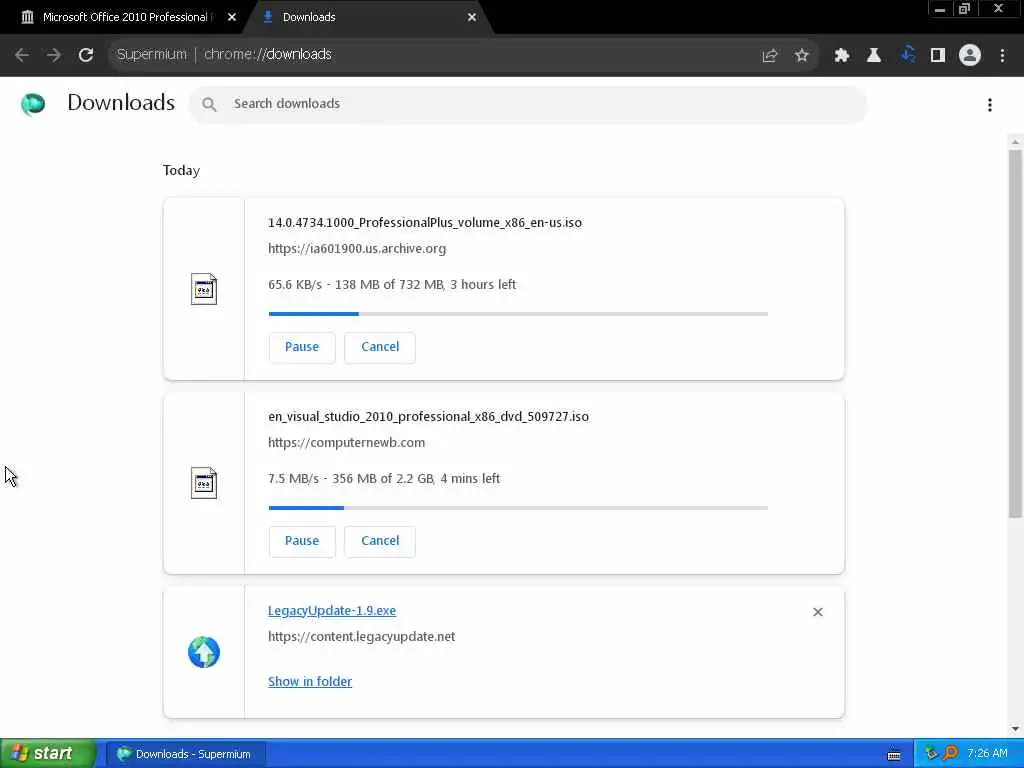
Task: Show LegacyUpdate file in folder
Action: (x=310, y=682)
